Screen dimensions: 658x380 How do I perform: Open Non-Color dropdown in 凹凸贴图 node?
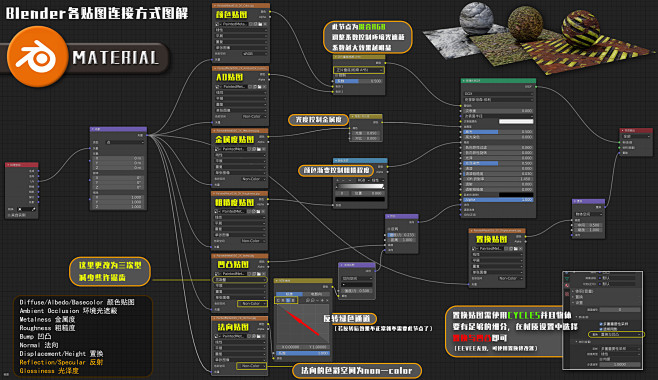252,303
